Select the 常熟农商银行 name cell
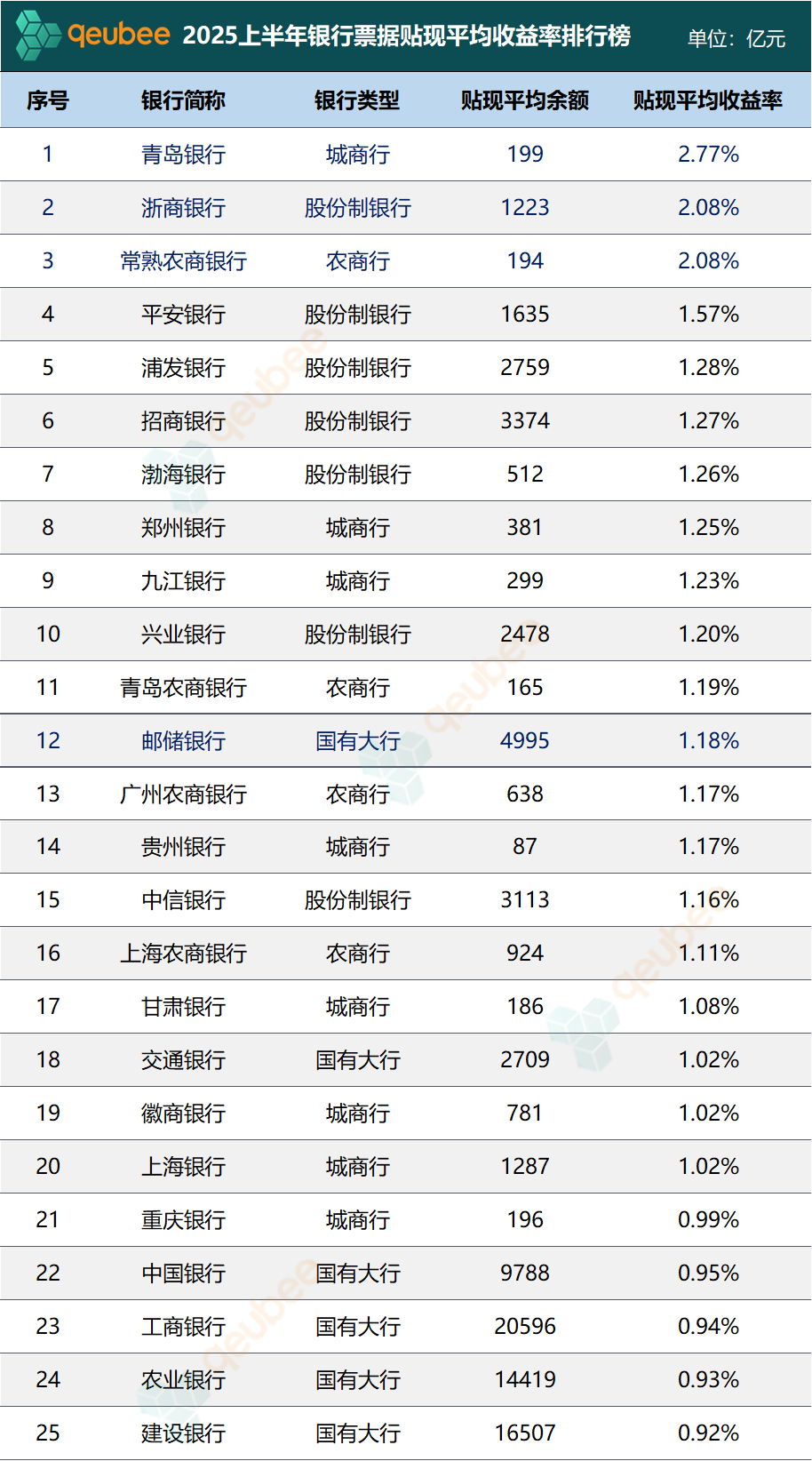Screen dimensions: 812x1461 (183, 261)
